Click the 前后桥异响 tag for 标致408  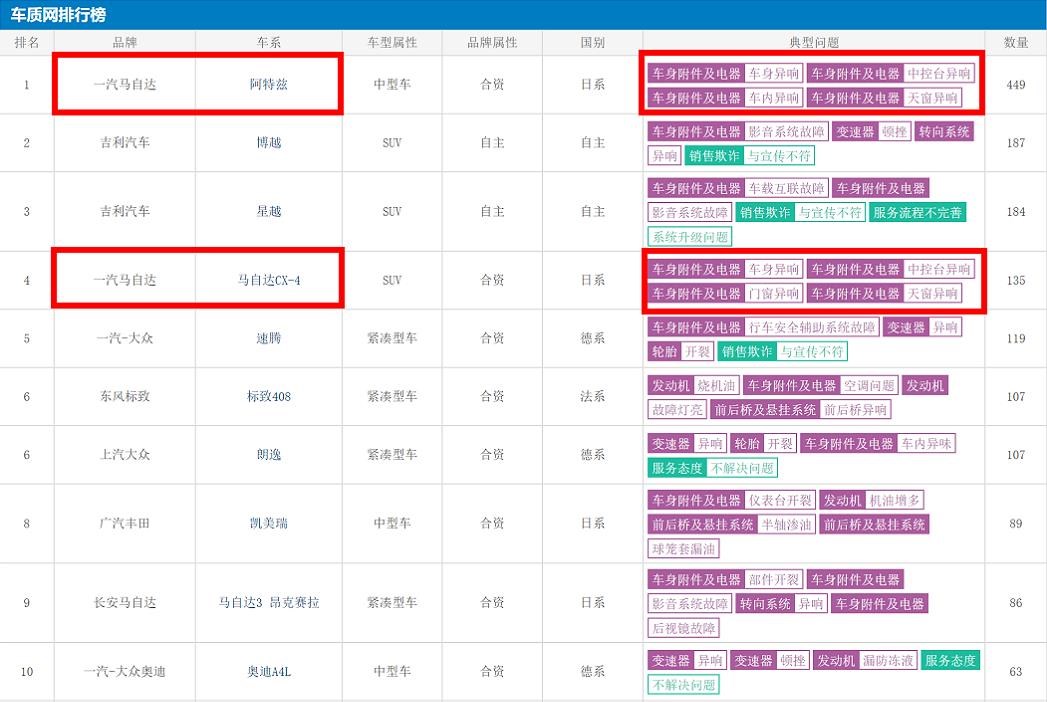pyautogui.click(x=855, y=409)
